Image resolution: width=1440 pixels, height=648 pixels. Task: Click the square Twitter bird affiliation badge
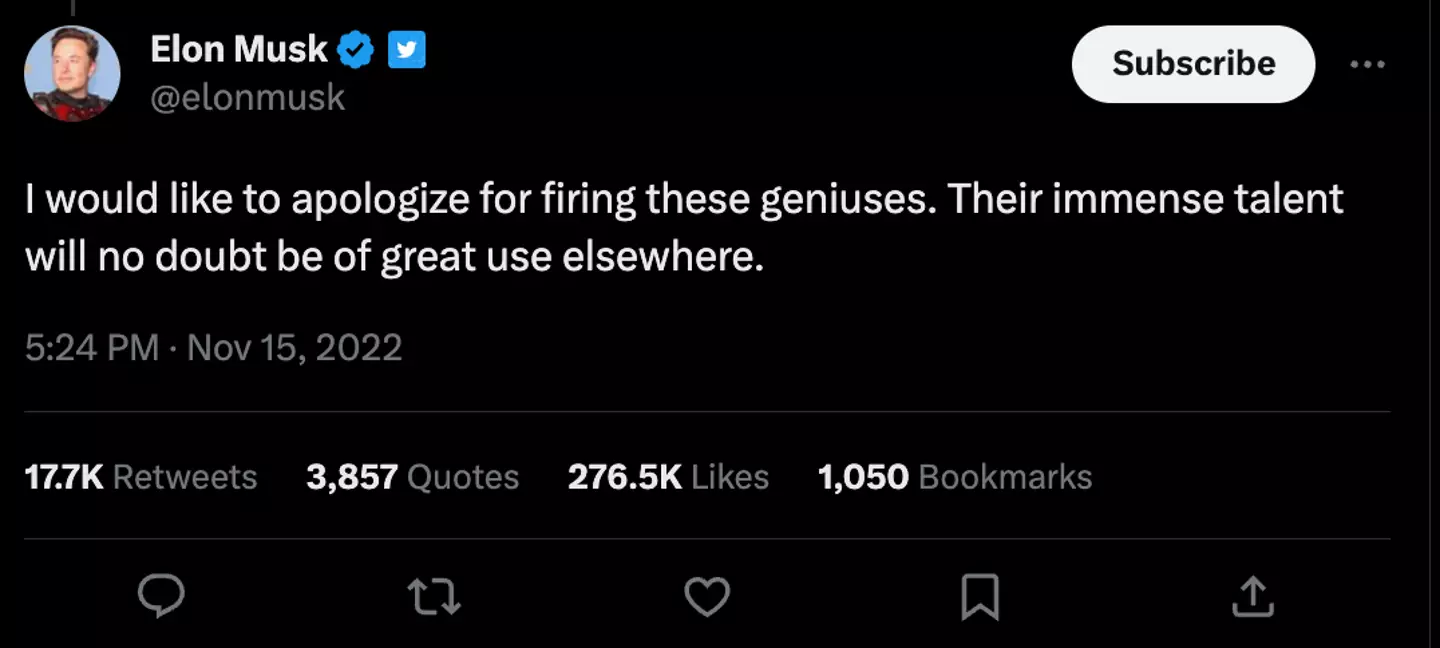(x=406, y=49)
